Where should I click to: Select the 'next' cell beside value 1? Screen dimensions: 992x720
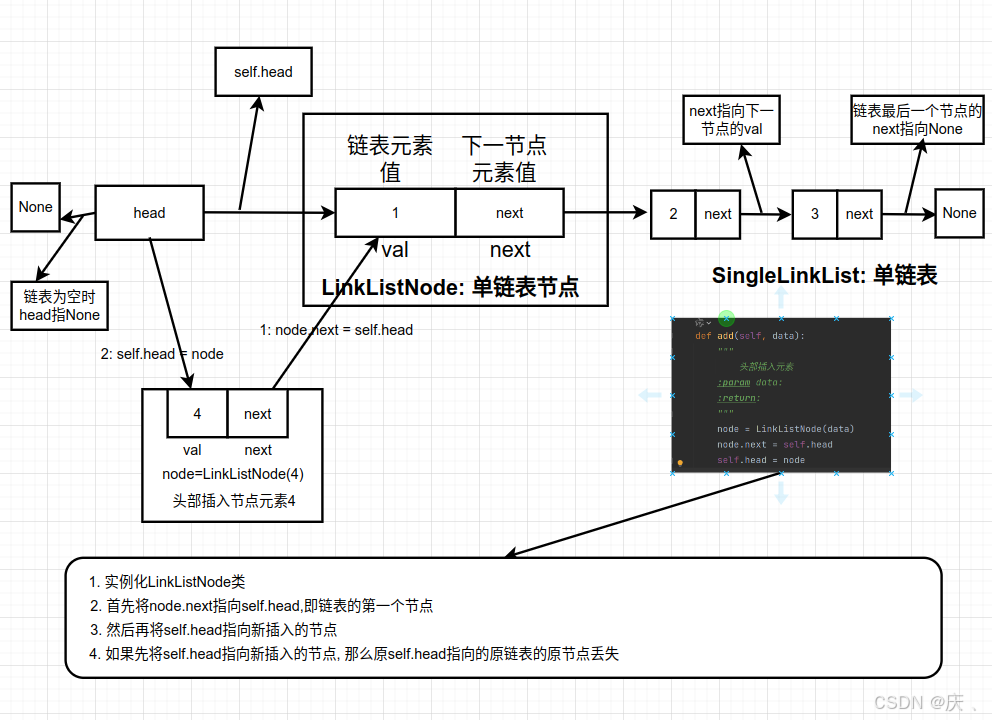tap(509, 213)
